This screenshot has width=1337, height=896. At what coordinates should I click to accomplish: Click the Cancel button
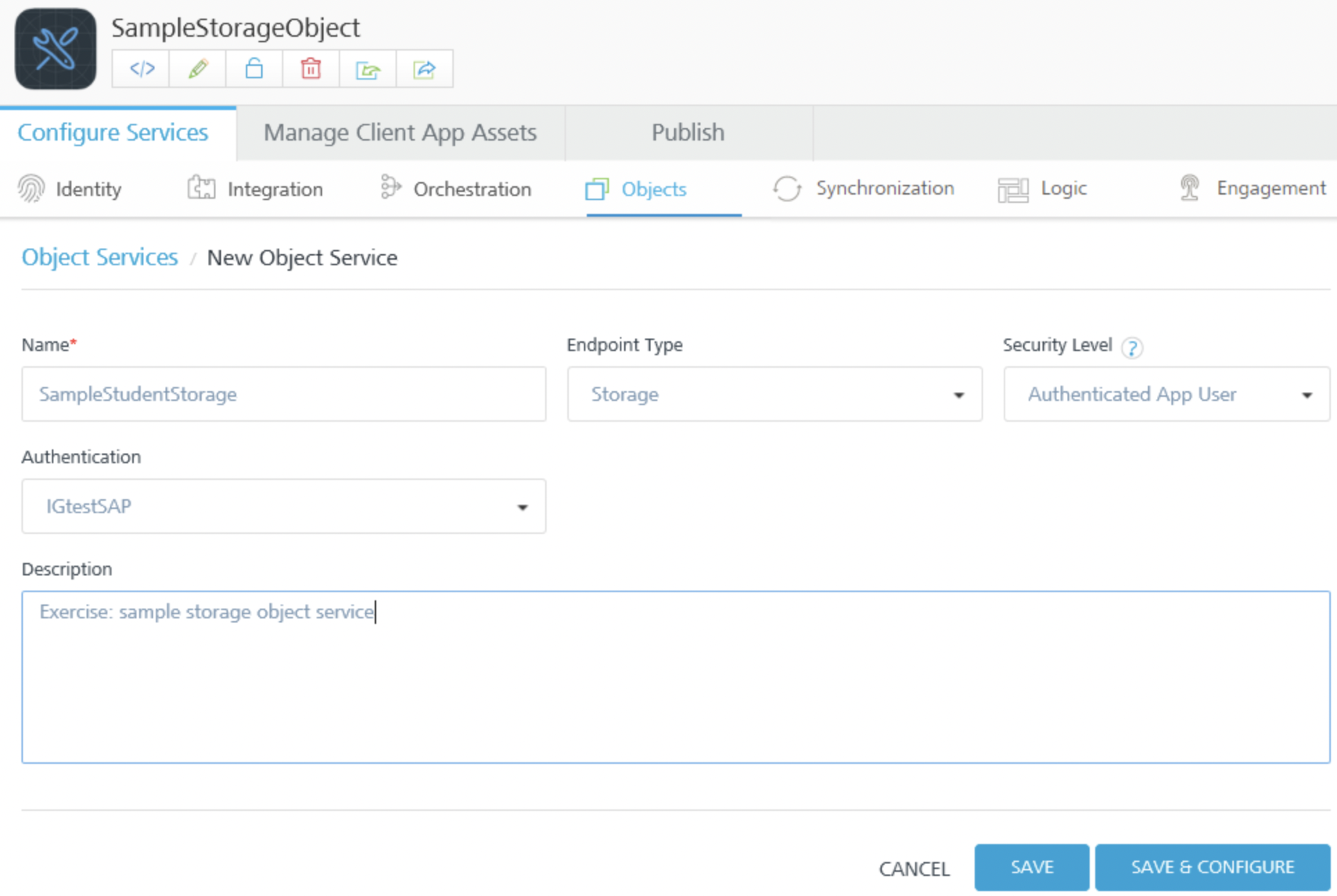[914, 868]
